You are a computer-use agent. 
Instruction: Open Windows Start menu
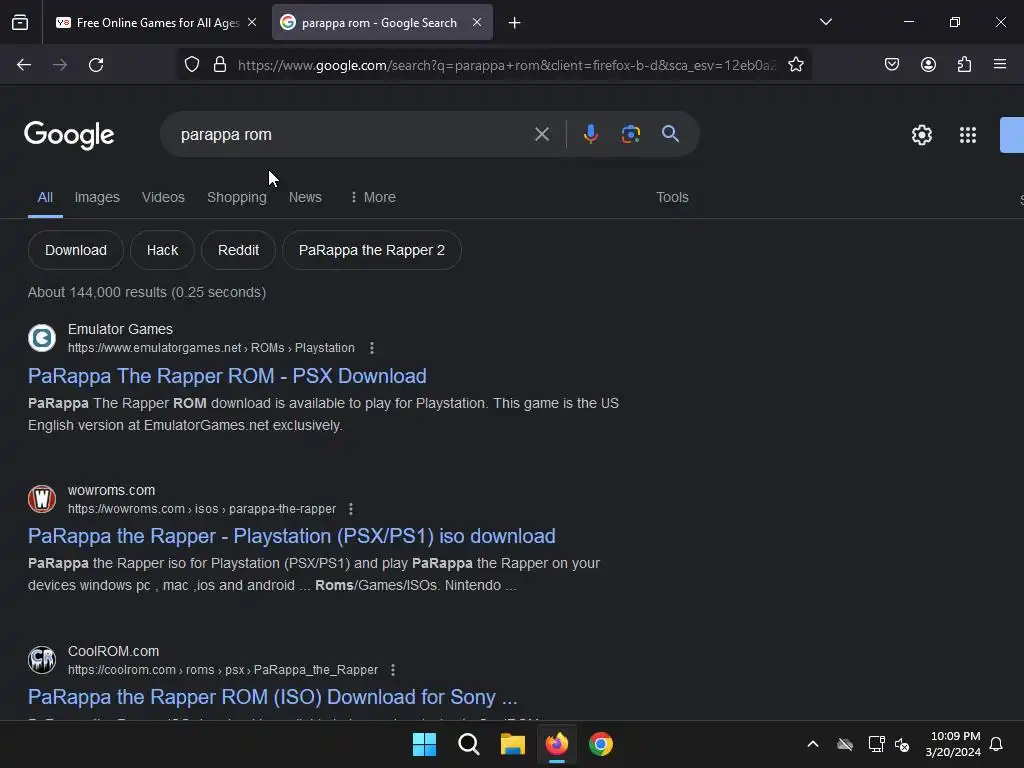click(424, 744)
